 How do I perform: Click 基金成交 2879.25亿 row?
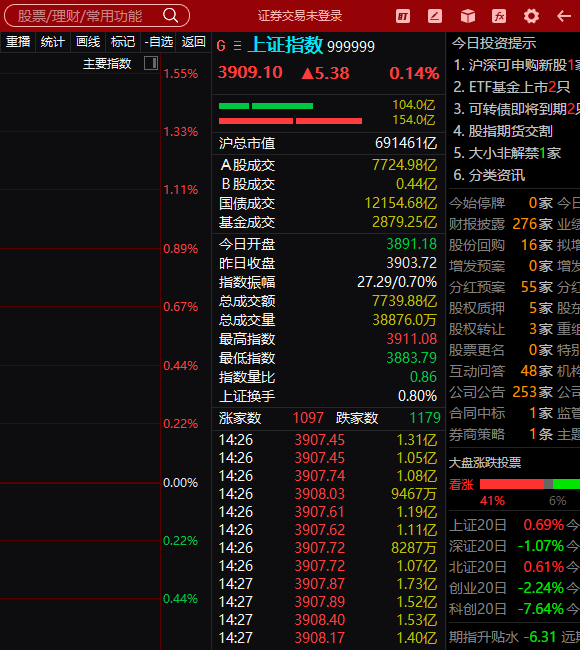(328, 222)
